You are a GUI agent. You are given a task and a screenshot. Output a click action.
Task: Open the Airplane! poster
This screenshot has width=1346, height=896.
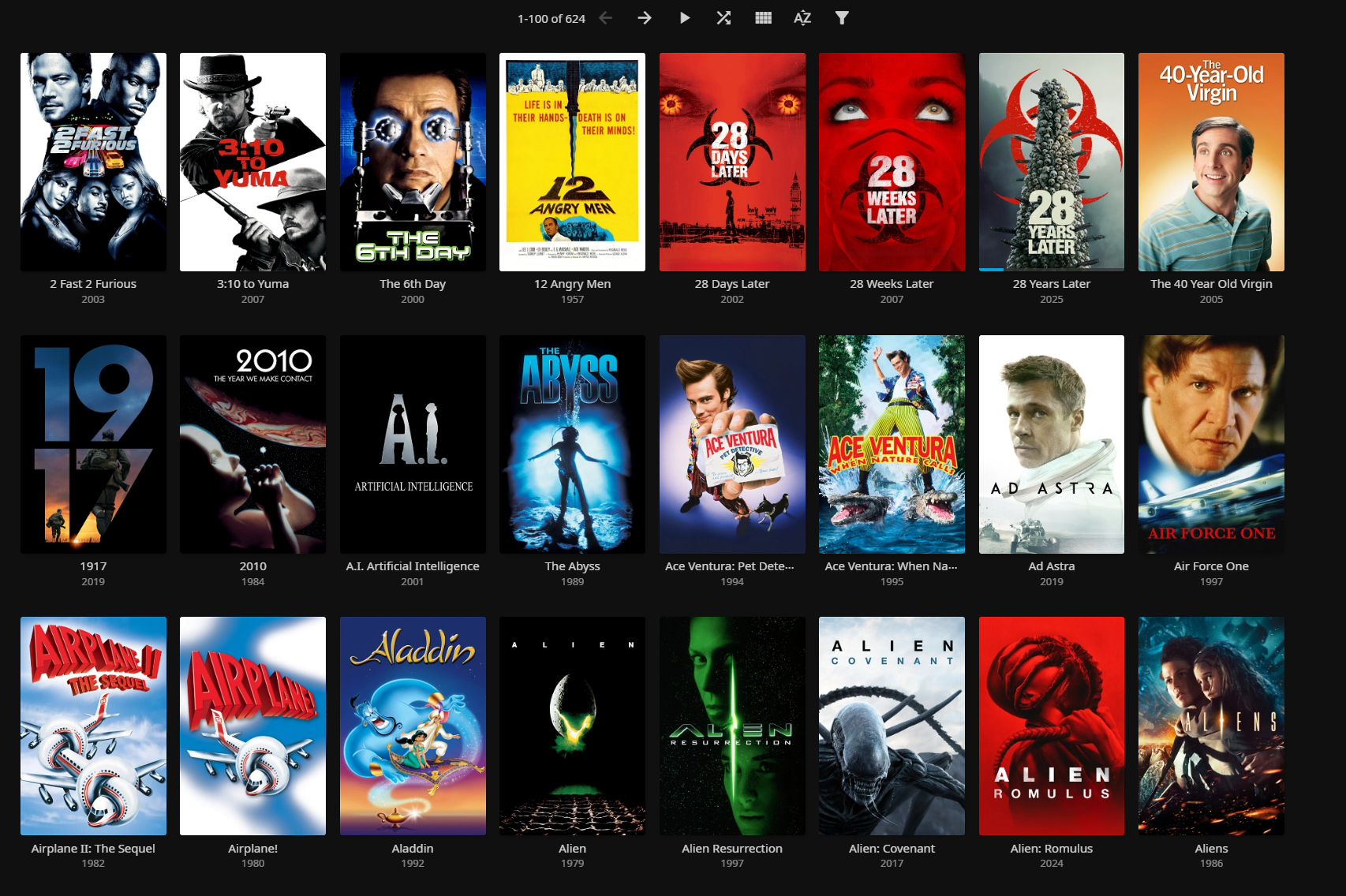(252, 726)
